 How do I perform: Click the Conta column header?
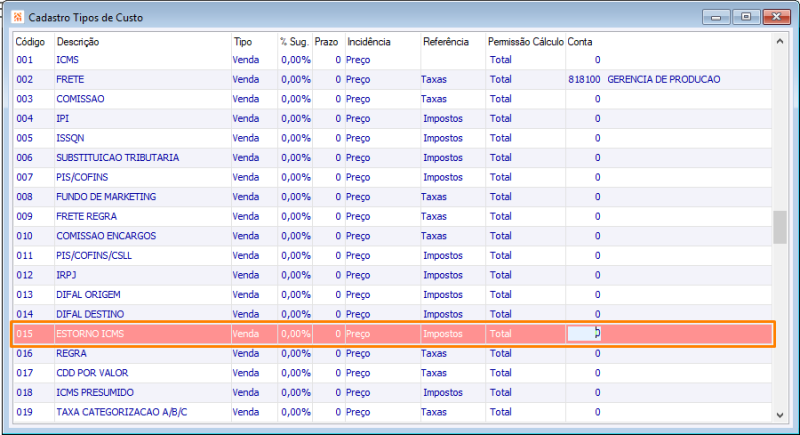580,42
